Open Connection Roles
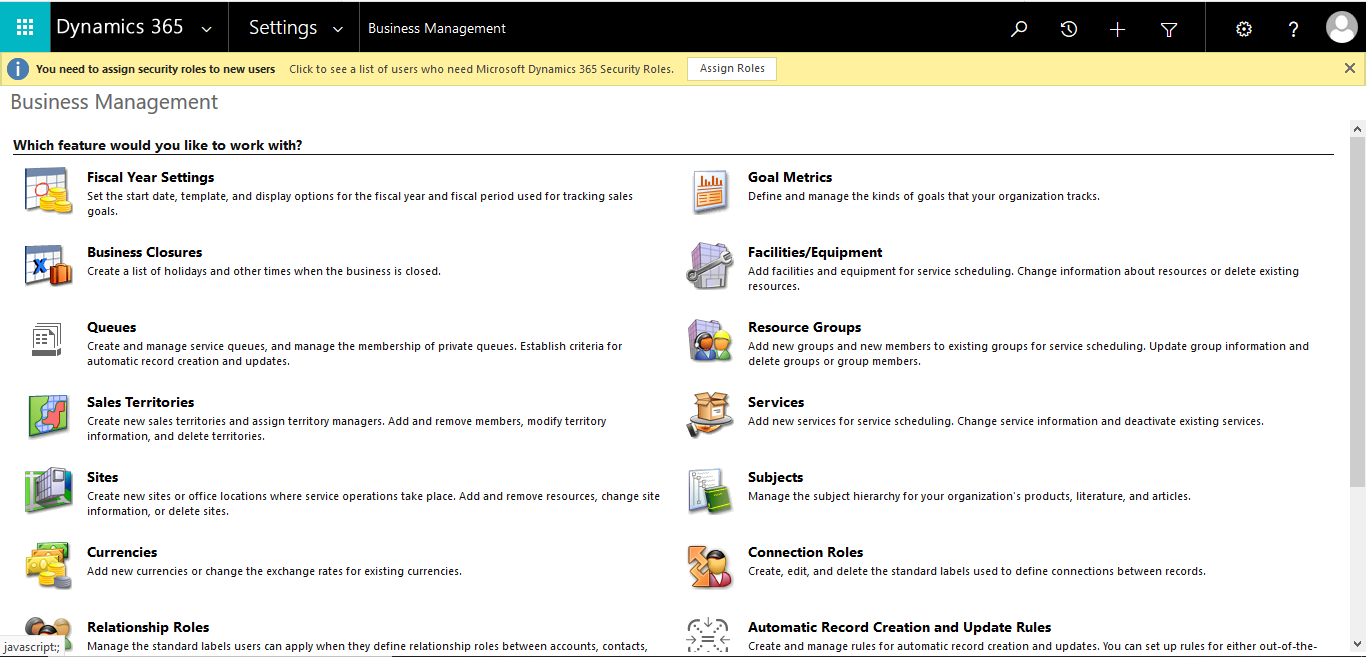The height and width of the screenshot is (657, 1366). click(805, 552)
